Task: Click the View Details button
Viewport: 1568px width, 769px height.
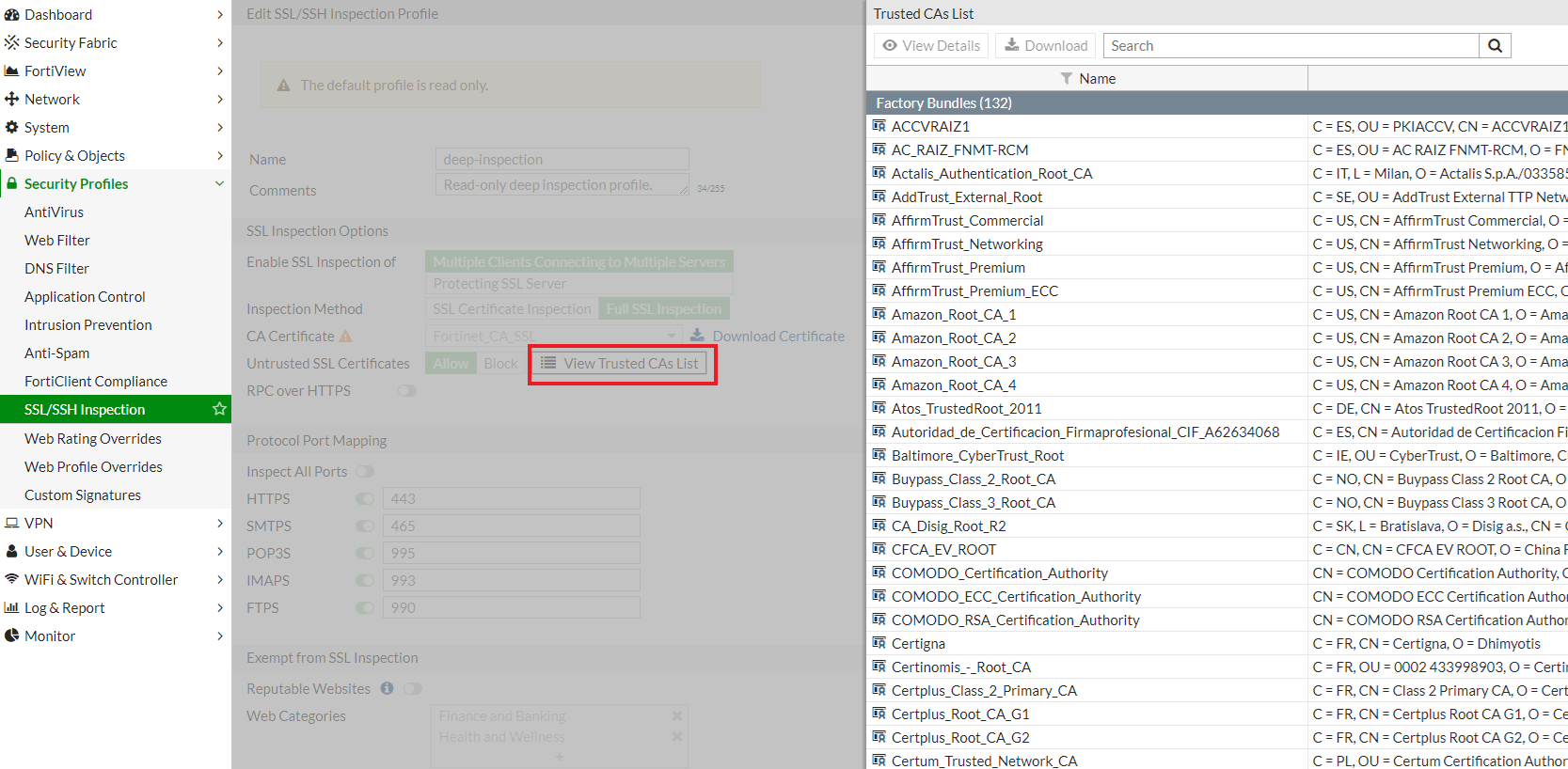Action: (x=931, y=46)
